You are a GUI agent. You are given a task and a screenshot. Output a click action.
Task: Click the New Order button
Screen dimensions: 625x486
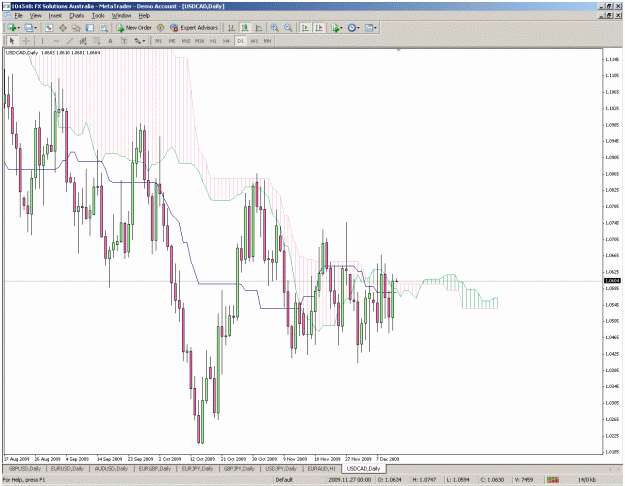click(x=134, y=28)
